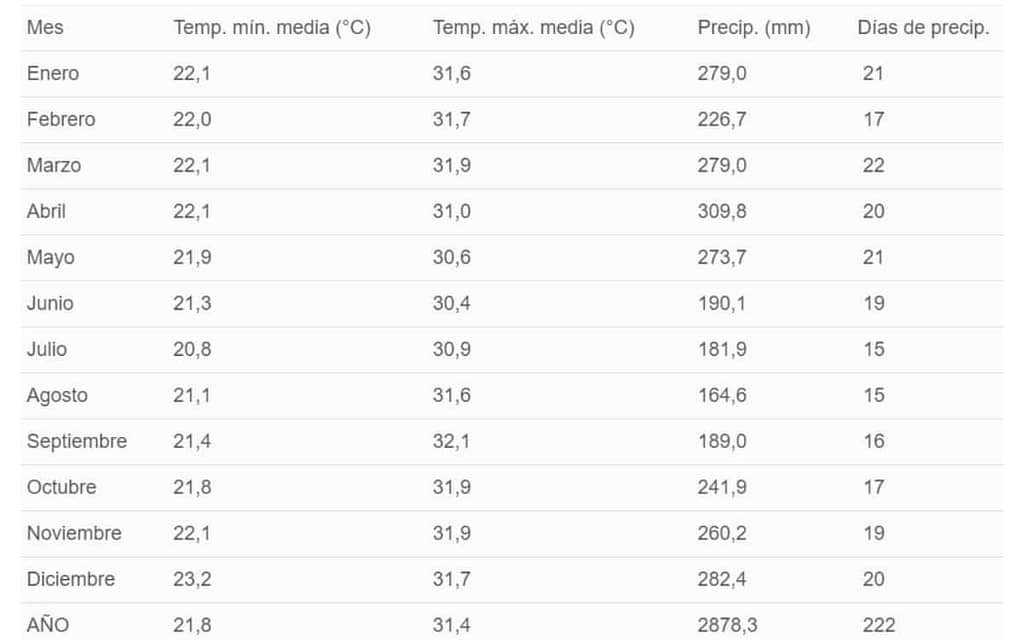This screenshot has height=640, width=1024.
Task: Click Junio's max temperature value 30,4
Action: pyautogui.click(x=451, y=304)
